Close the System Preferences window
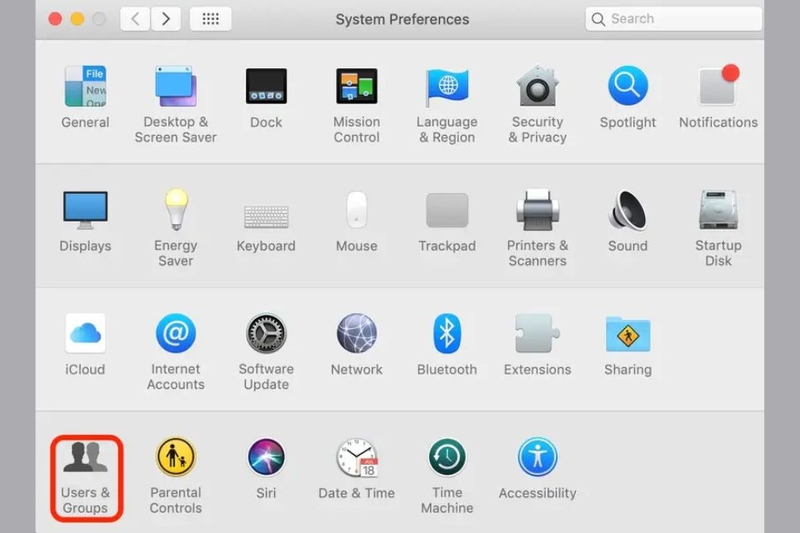The width and height of the screenshot is (800, 533). (x=55, y=19)
